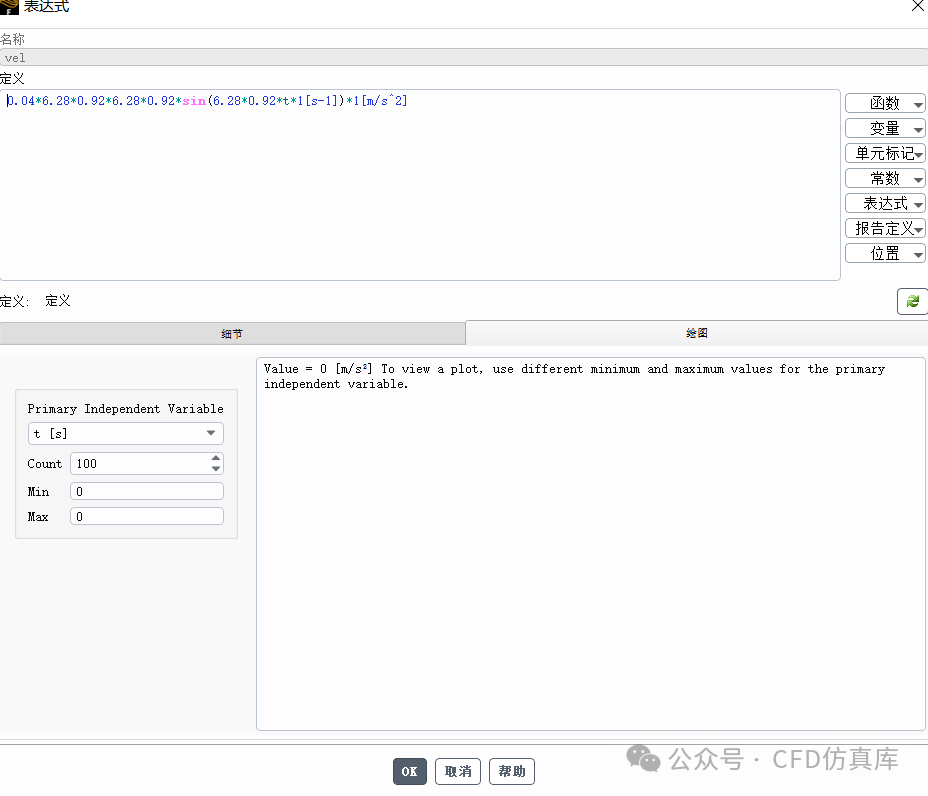Image resolution: width=928 pixels, height=796 pixels.
Task: Expand the Primary Independent Variable t [s] combo box
Action: click(x=125, y=433)
